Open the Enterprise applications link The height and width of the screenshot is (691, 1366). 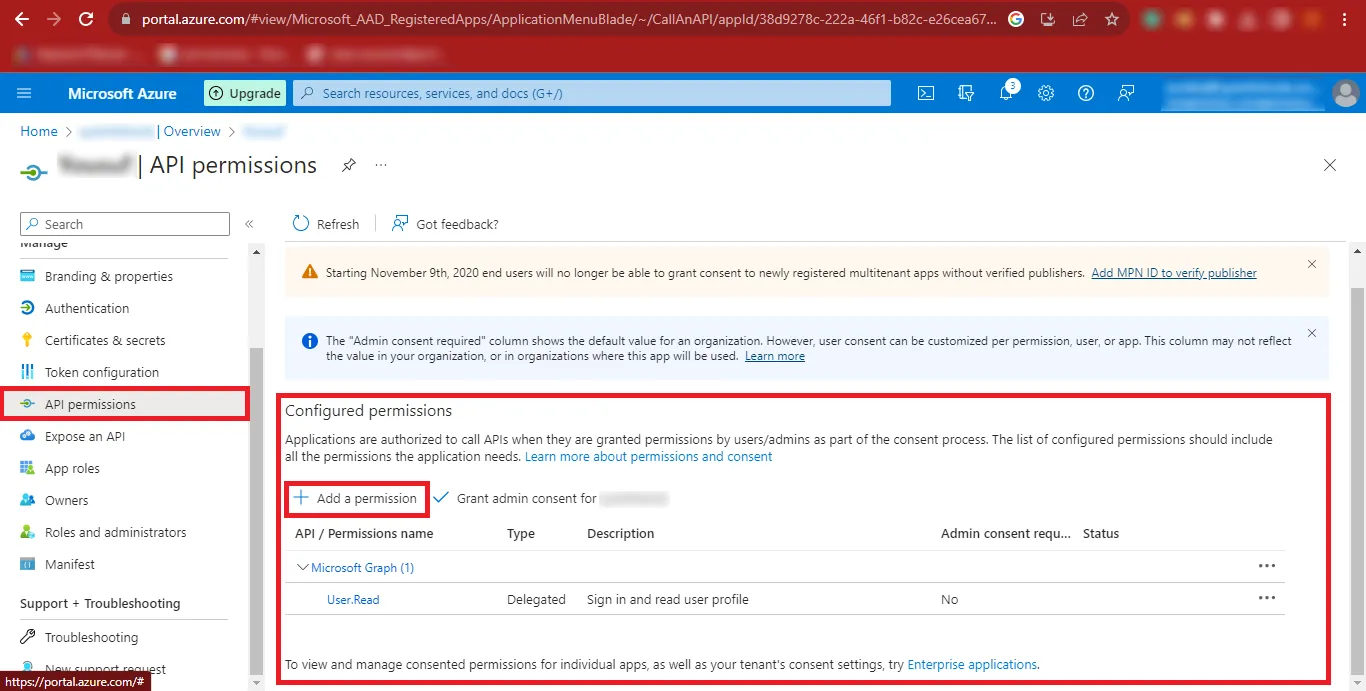972,664
